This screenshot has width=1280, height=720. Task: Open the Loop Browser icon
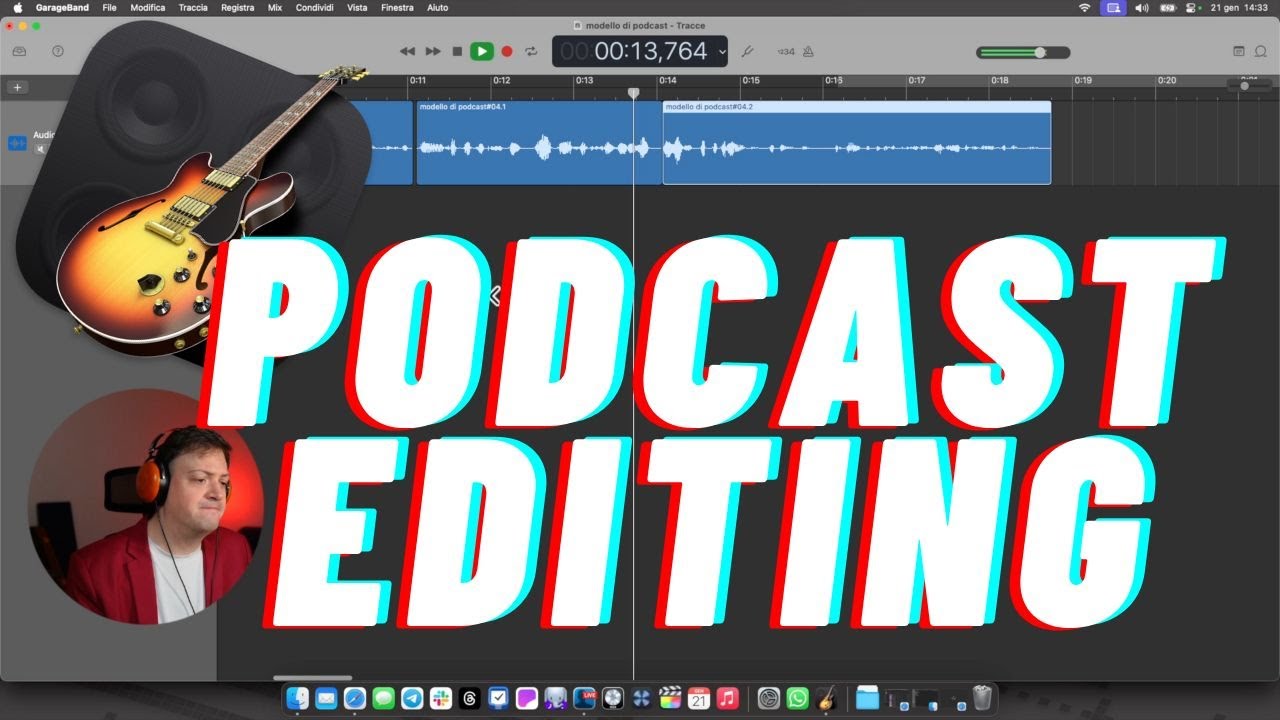(1261, 51)
